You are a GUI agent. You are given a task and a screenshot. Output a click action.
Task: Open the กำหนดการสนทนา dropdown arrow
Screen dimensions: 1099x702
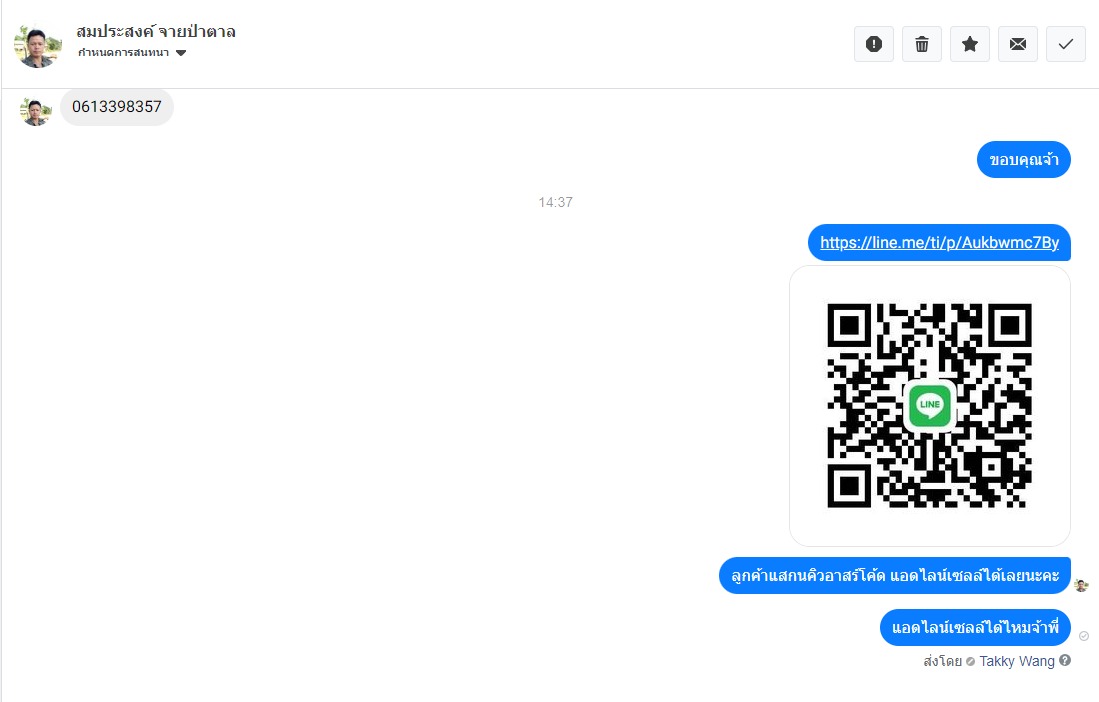pos(181,53)
